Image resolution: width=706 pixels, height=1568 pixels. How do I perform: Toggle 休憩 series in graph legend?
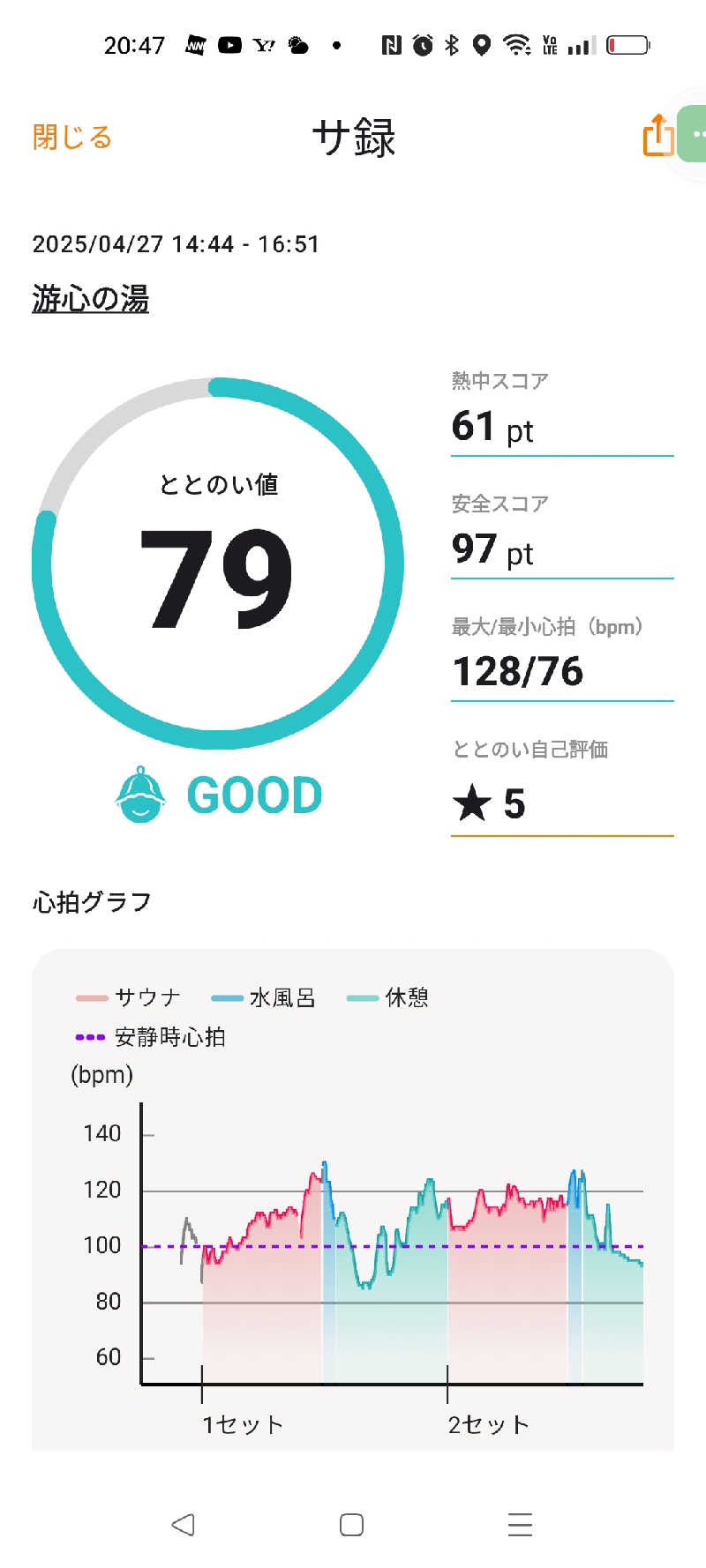point(387,997)
